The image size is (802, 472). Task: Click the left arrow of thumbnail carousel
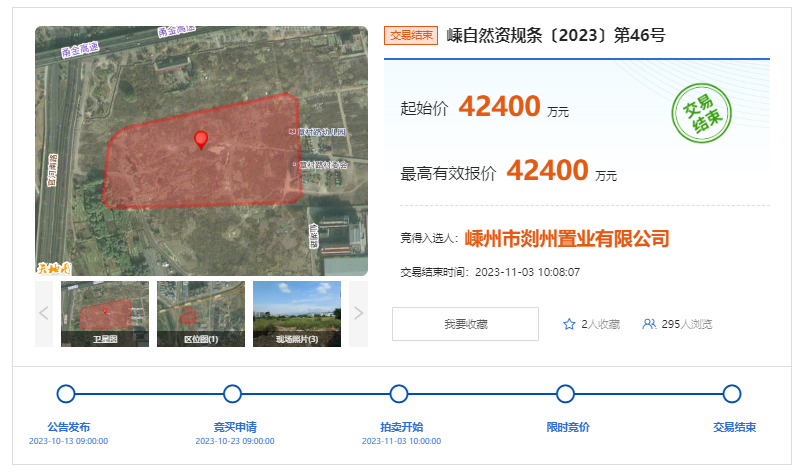pyautogui.click(x=44, y=313)
